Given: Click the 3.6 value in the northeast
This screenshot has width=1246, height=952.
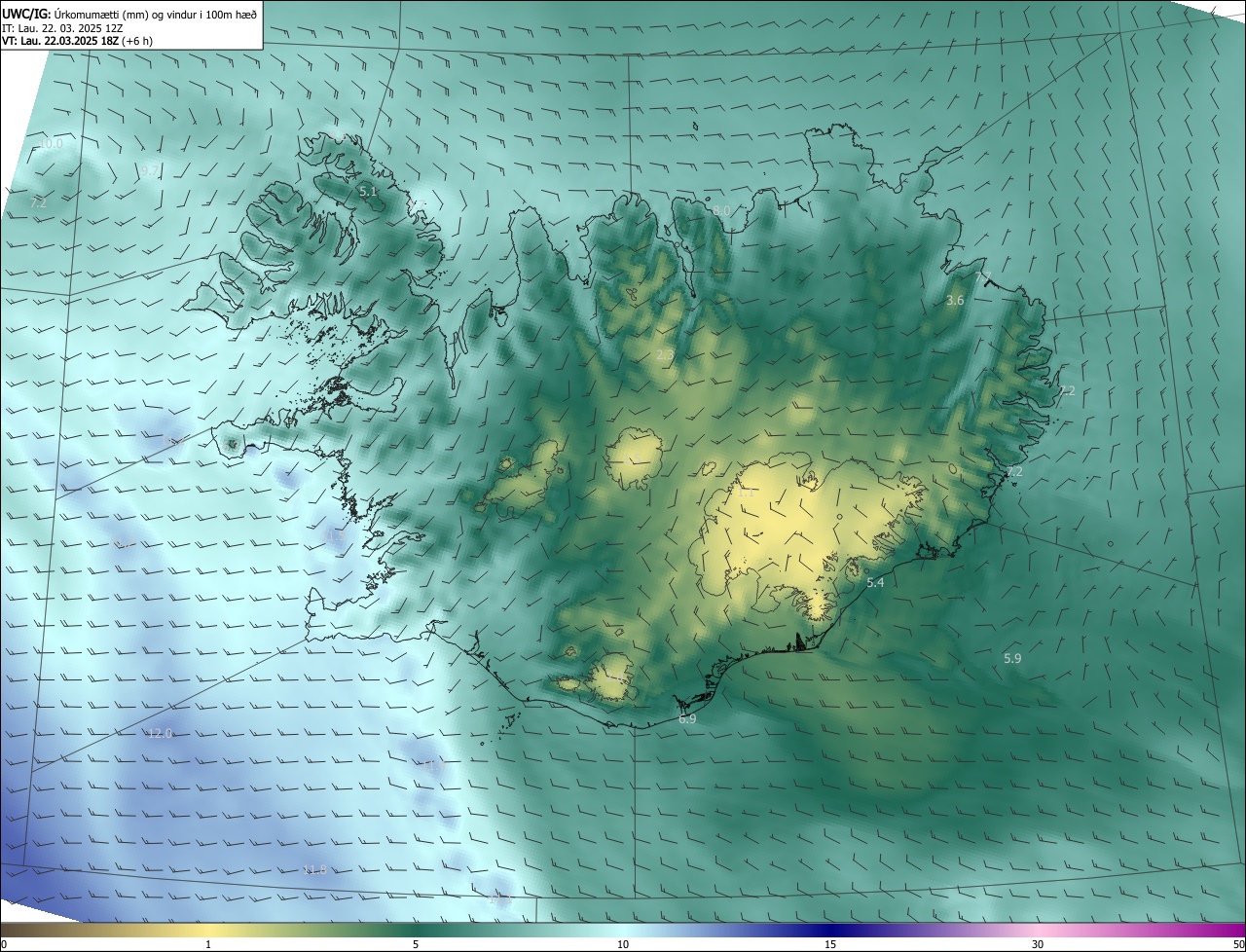Looking at the screenshot, I should click(955, 301).
